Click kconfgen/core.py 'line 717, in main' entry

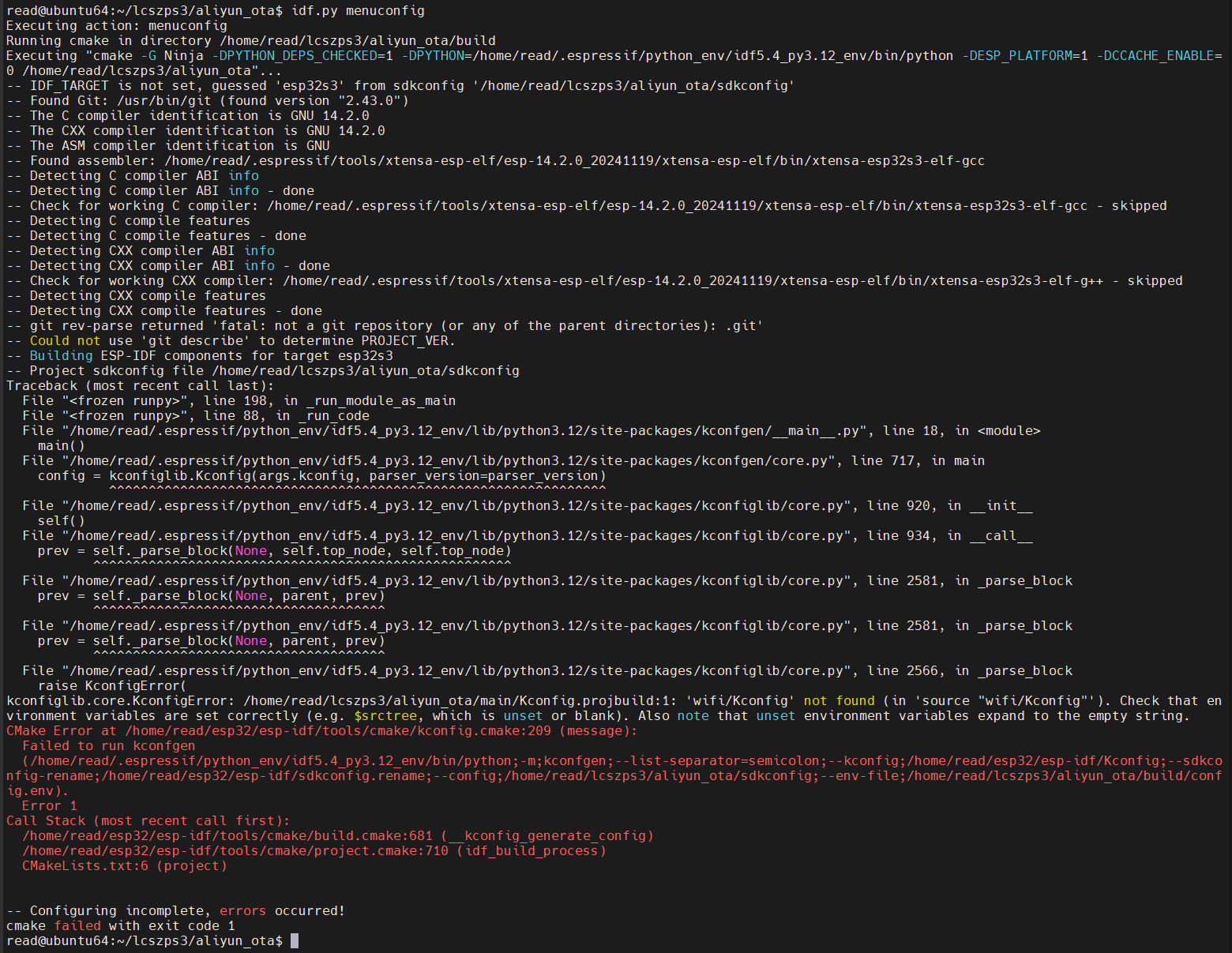pyautogui.click(x=504, y=461)
